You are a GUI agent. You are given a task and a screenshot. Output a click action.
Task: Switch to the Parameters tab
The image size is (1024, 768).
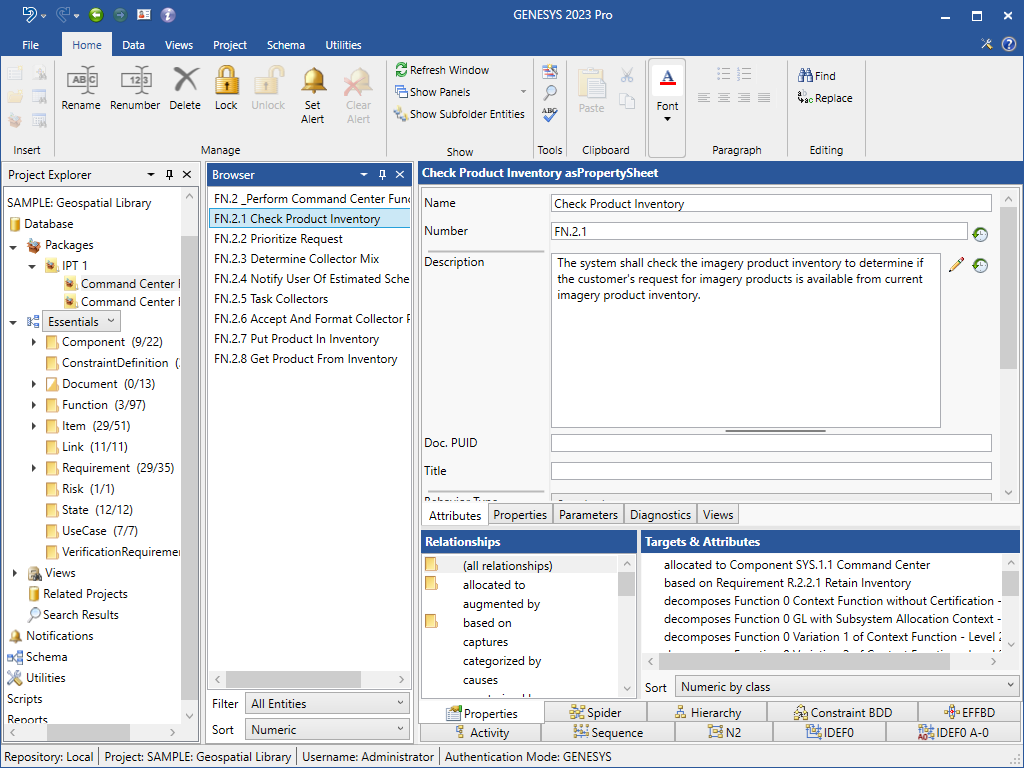pos(588,515)
